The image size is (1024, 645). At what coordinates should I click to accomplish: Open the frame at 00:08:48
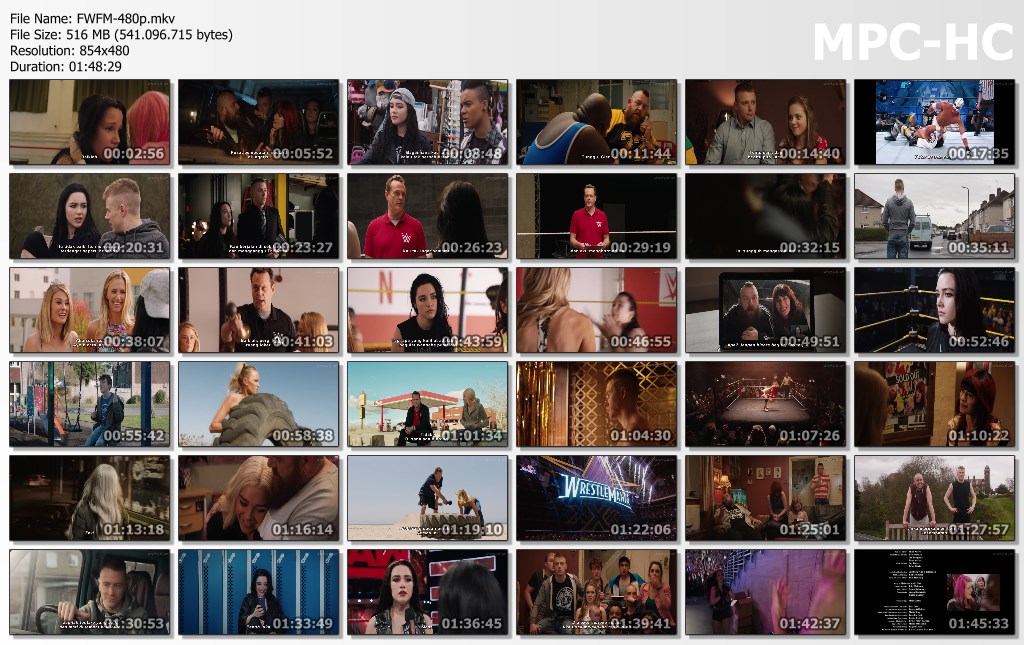pos(428,122)
